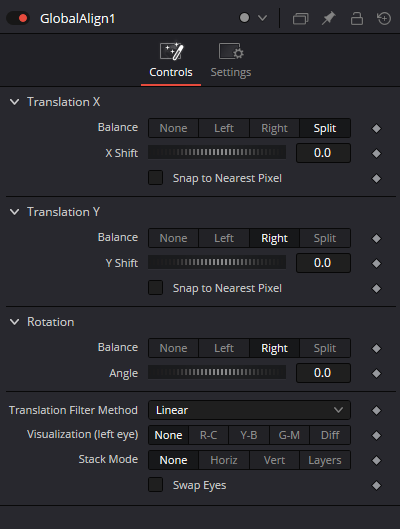Click keyframe diamond beside Visualization (left eye)
Screen dimensions: 400x529
click(376, 435)
